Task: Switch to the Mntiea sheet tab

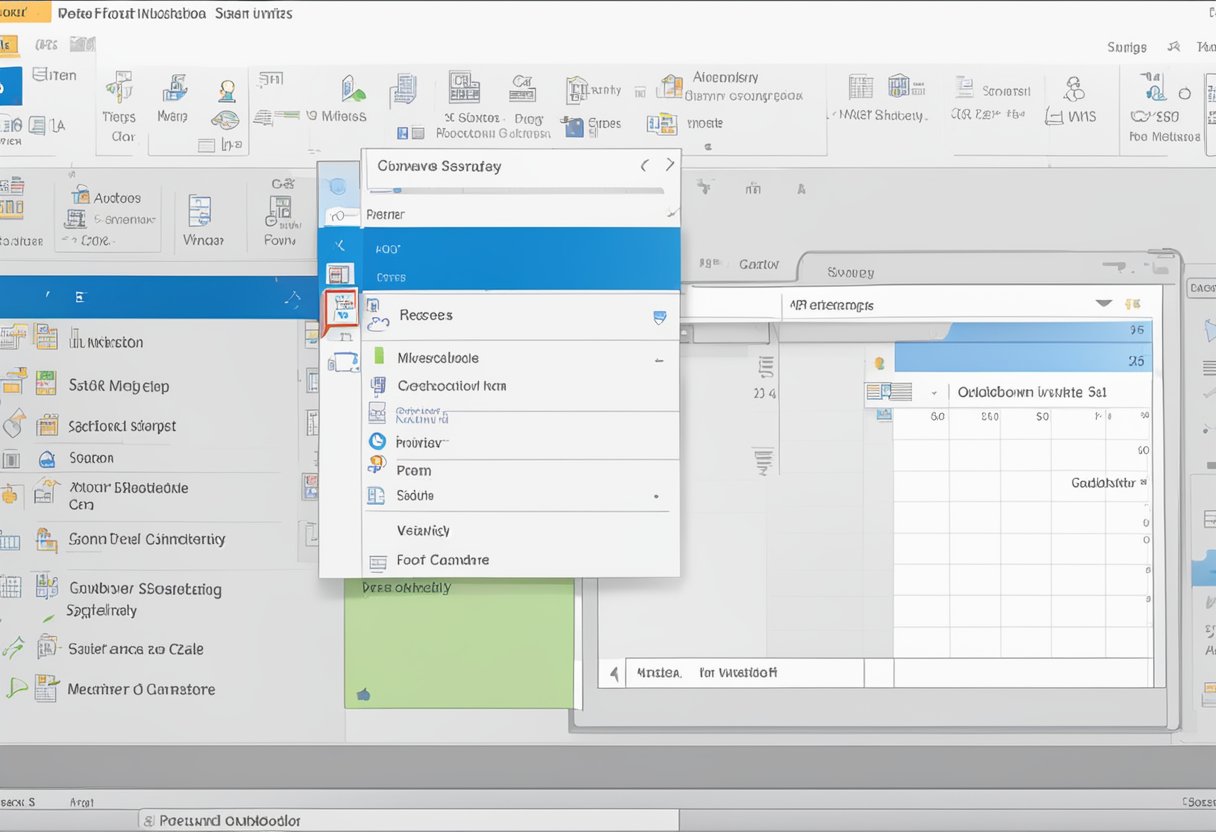Action: (x=659, y=672)
